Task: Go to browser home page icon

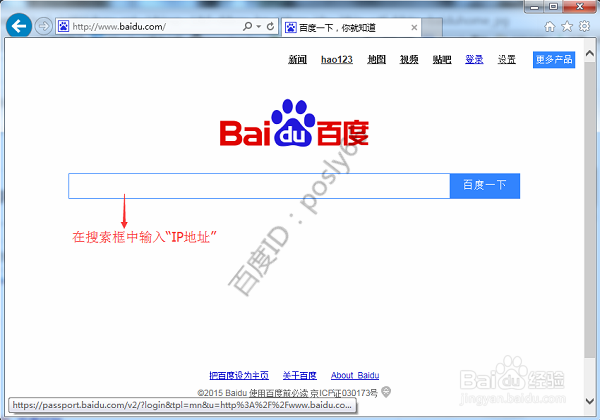Action: (x=549, y=26)
